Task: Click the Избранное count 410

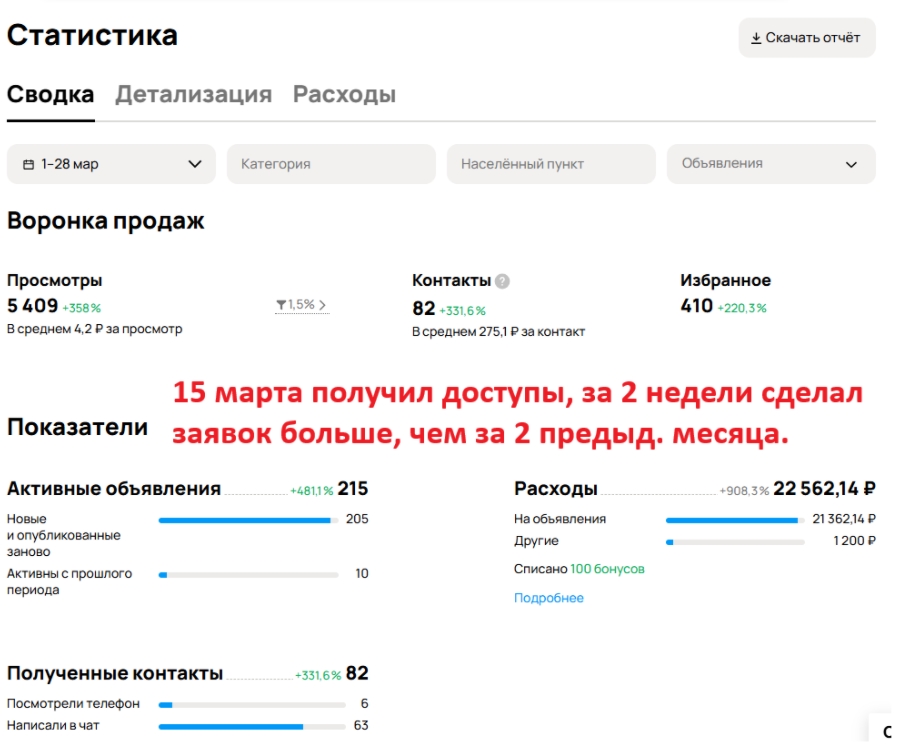Action: click(696, 306)
